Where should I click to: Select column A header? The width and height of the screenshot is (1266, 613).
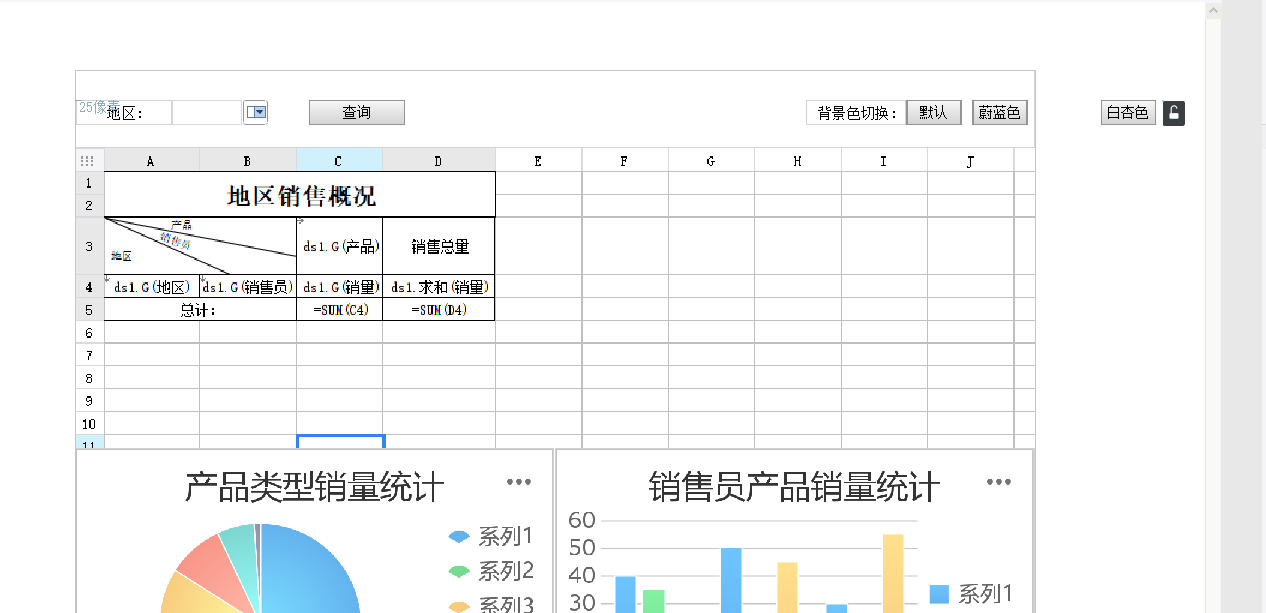(x=152, y=160)
